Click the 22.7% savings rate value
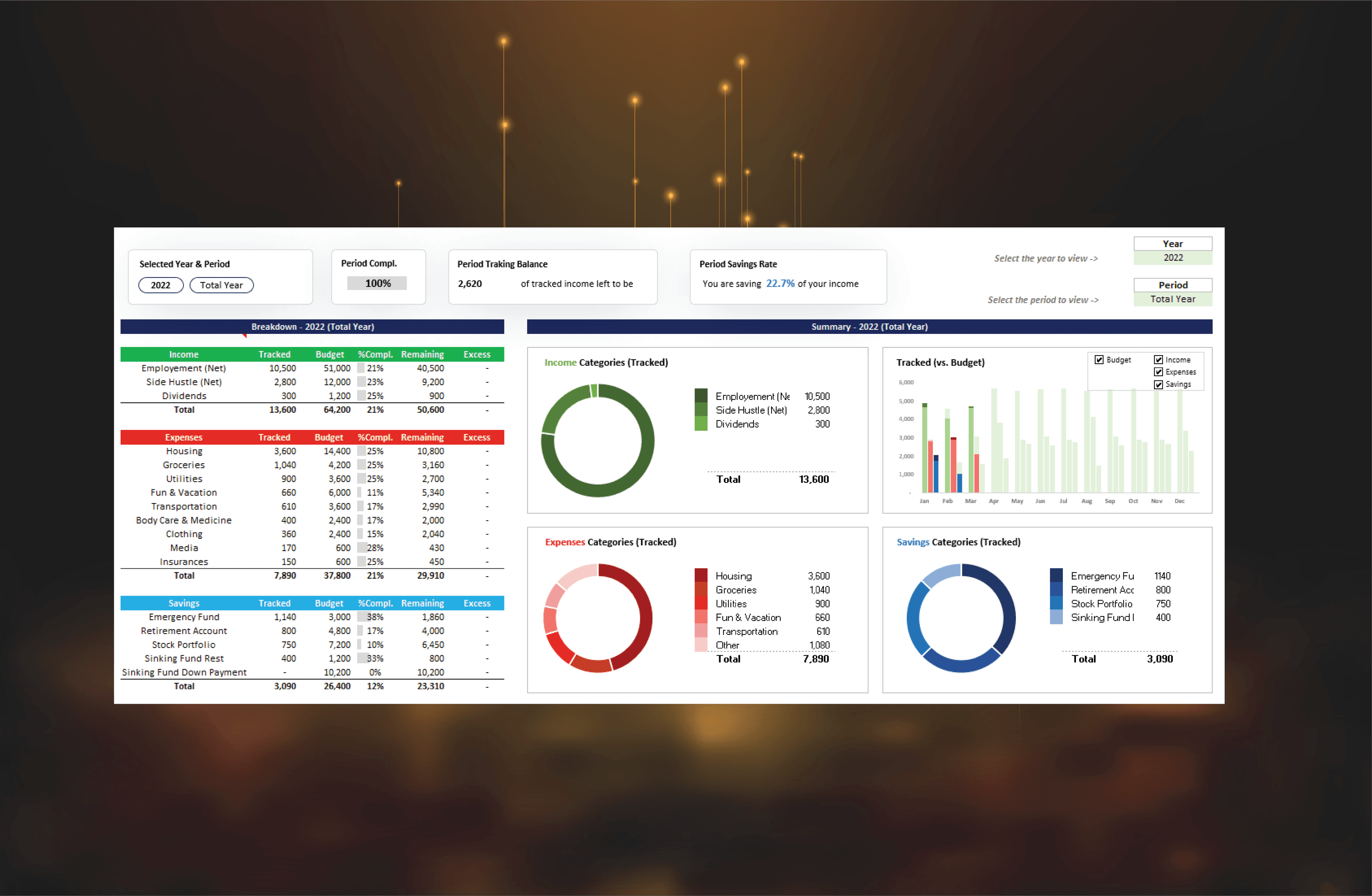This screenshot has width=1372, height=896. [780, 283]
